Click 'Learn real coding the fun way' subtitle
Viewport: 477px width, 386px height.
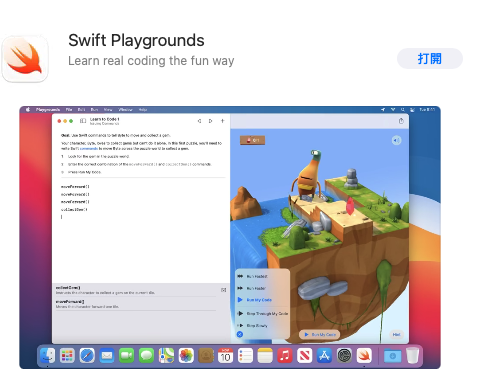click(x=151, y=61)
